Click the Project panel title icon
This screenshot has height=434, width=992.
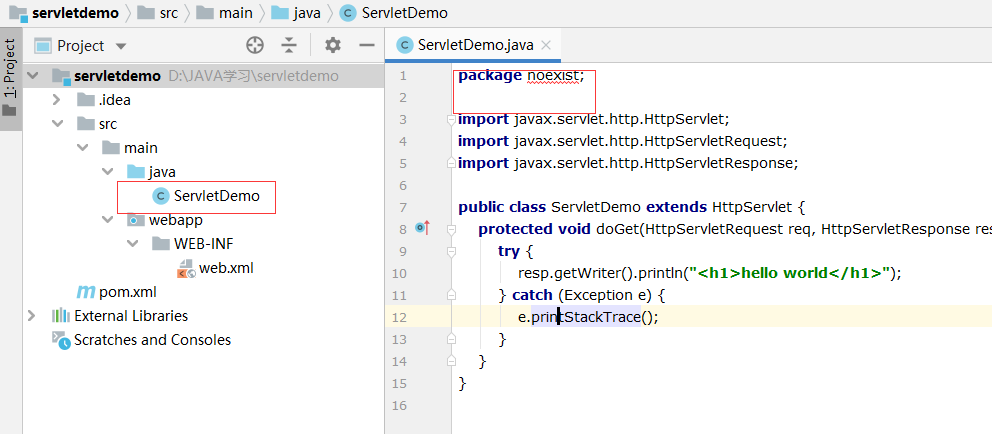[x=42, y=46]
